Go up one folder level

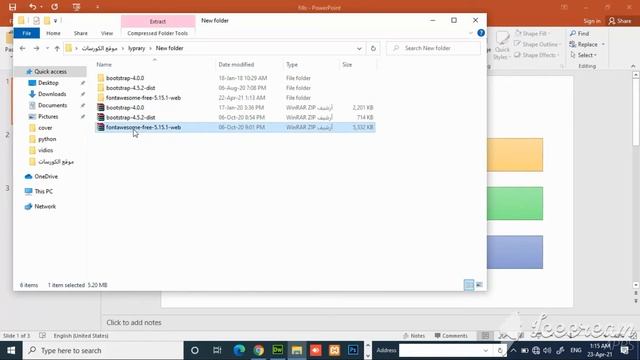tap(57, 48)
